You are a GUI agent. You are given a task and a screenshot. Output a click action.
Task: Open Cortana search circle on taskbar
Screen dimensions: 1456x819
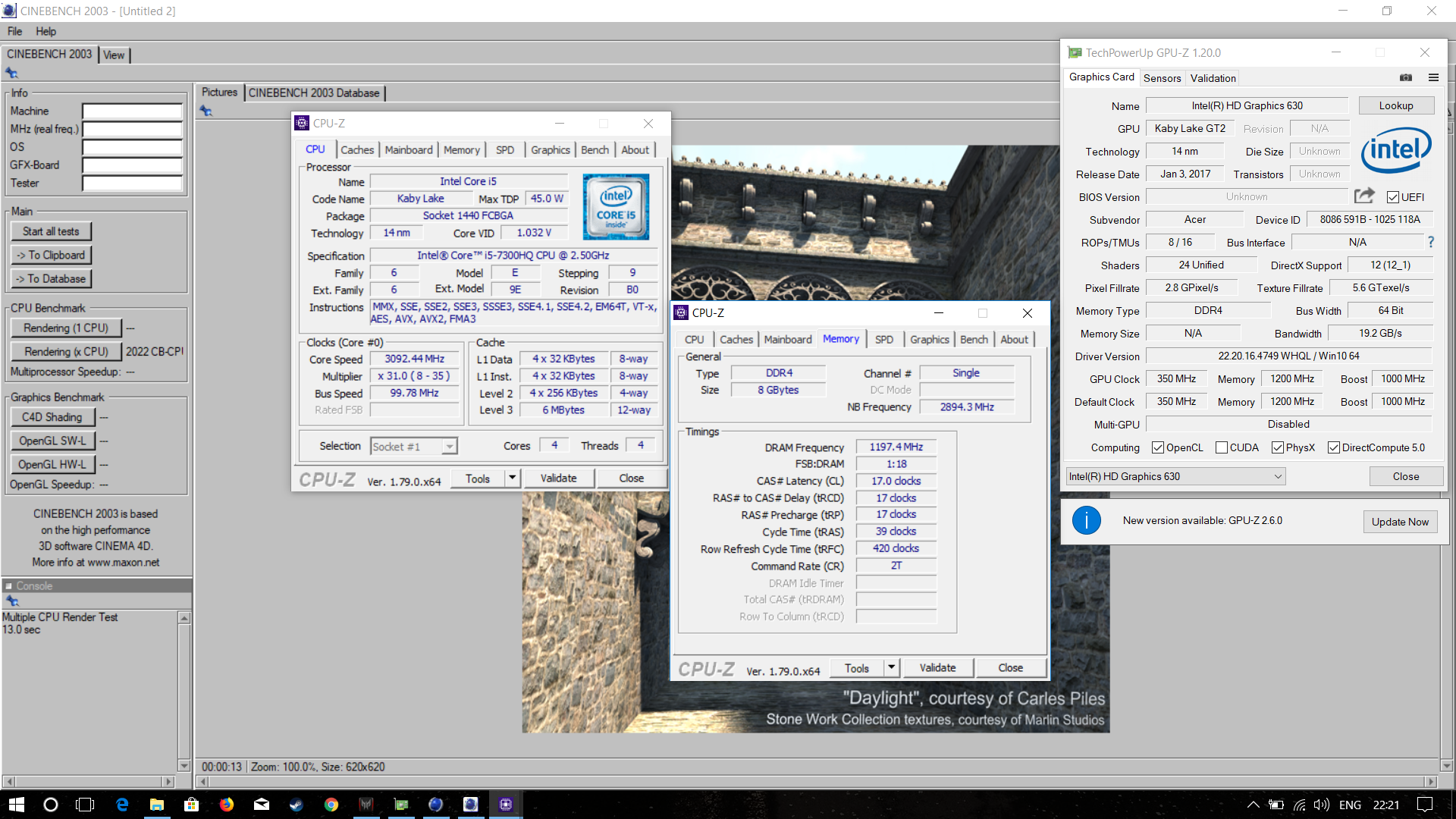click(51, 805)
